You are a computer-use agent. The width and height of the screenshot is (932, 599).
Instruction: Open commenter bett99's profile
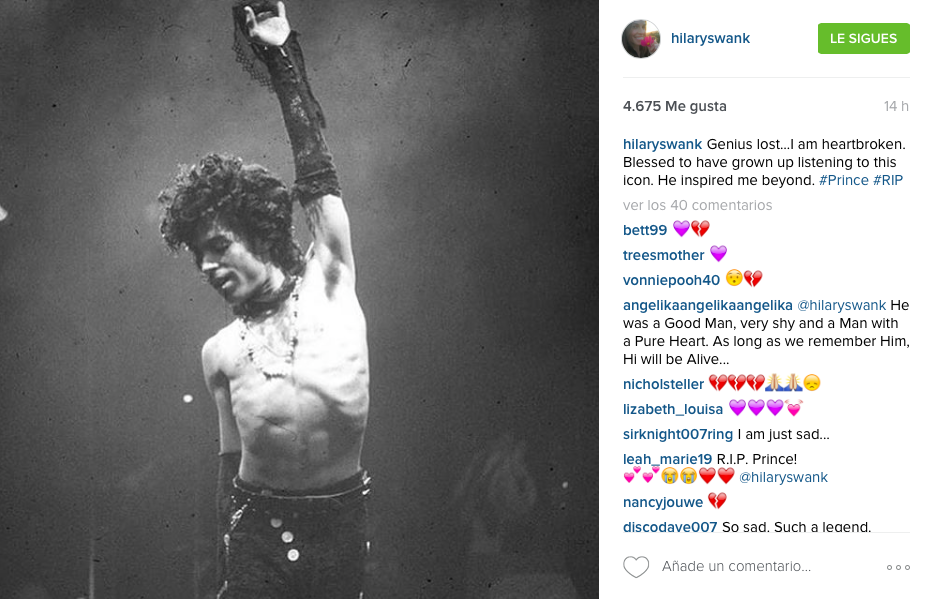tap(645, 230)
